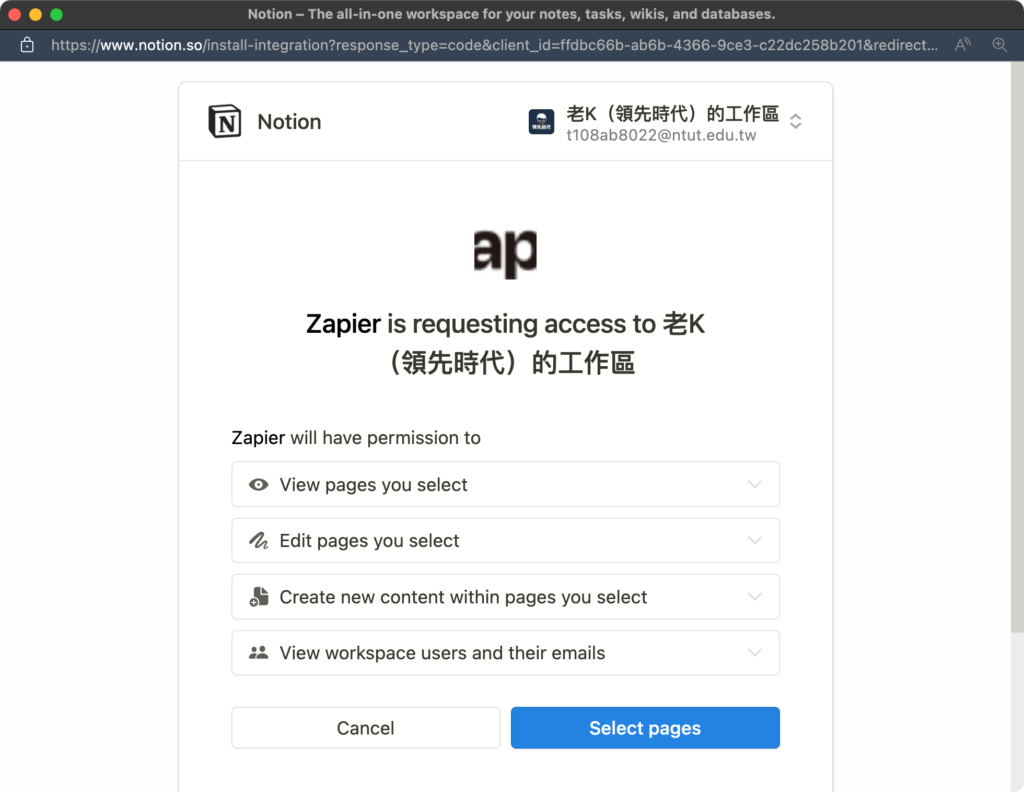Click the Notion logo icon

[x=225, y=121]
